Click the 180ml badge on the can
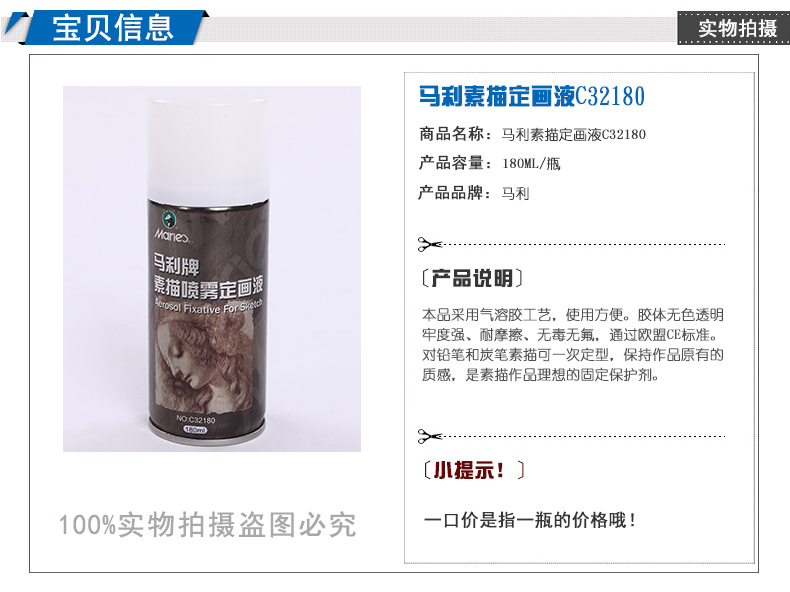Screen dimensions: 790x592 click(195, 430)
